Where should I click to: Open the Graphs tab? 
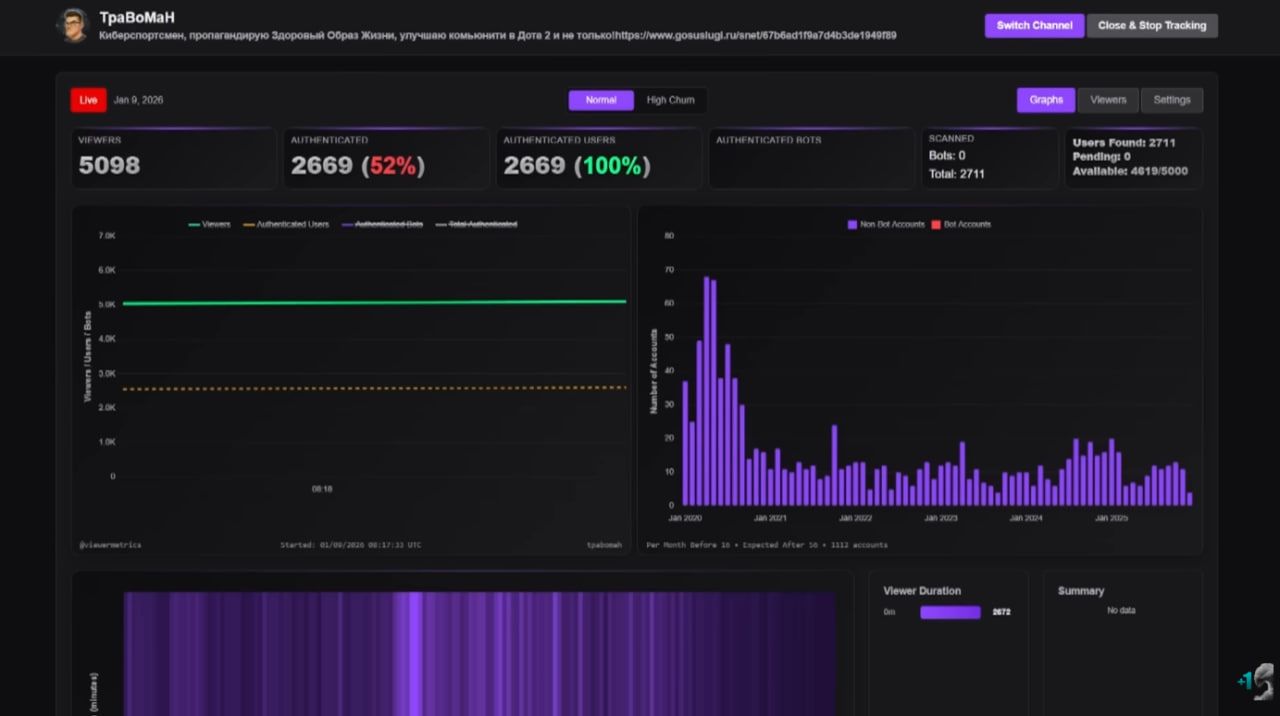click(x=1046, y=100)
